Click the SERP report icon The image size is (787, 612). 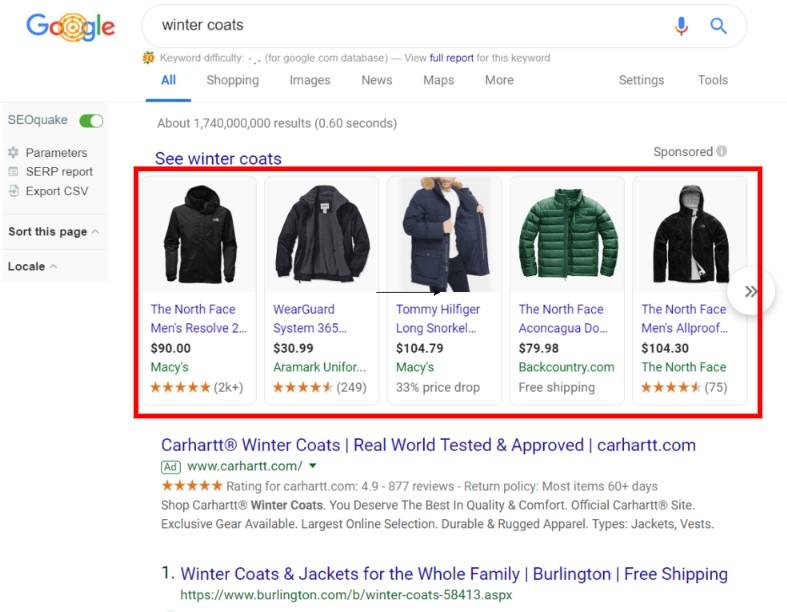(x=13, y=172)
